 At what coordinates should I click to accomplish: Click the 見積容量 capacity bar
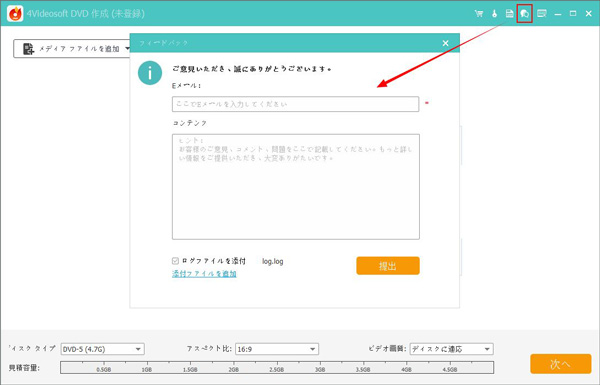pyautogui.click(x=277, y=367)
